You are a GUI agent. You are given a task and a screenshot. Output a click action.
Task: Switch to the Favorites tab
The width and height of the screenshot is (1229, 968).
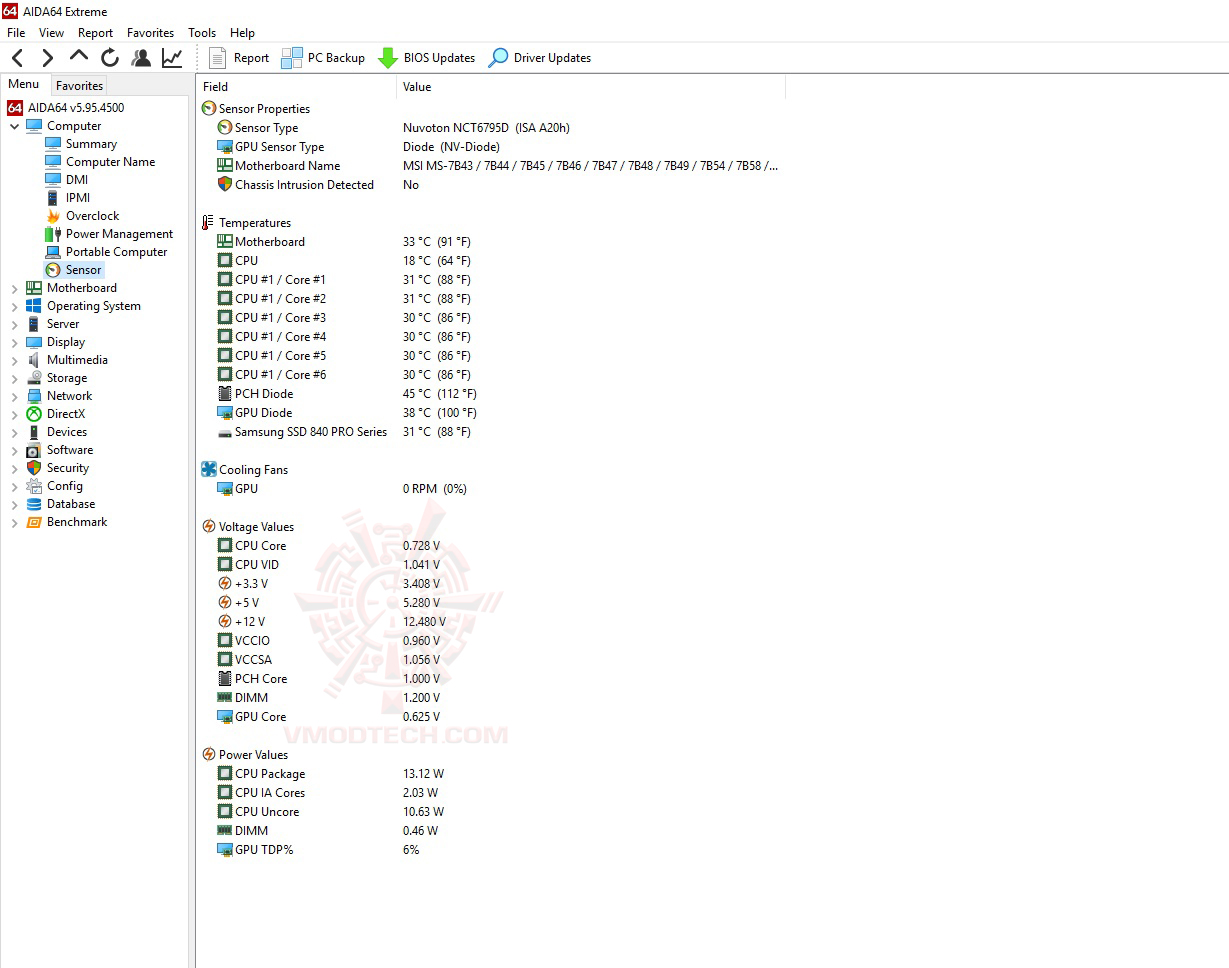[x=79, y=86]
